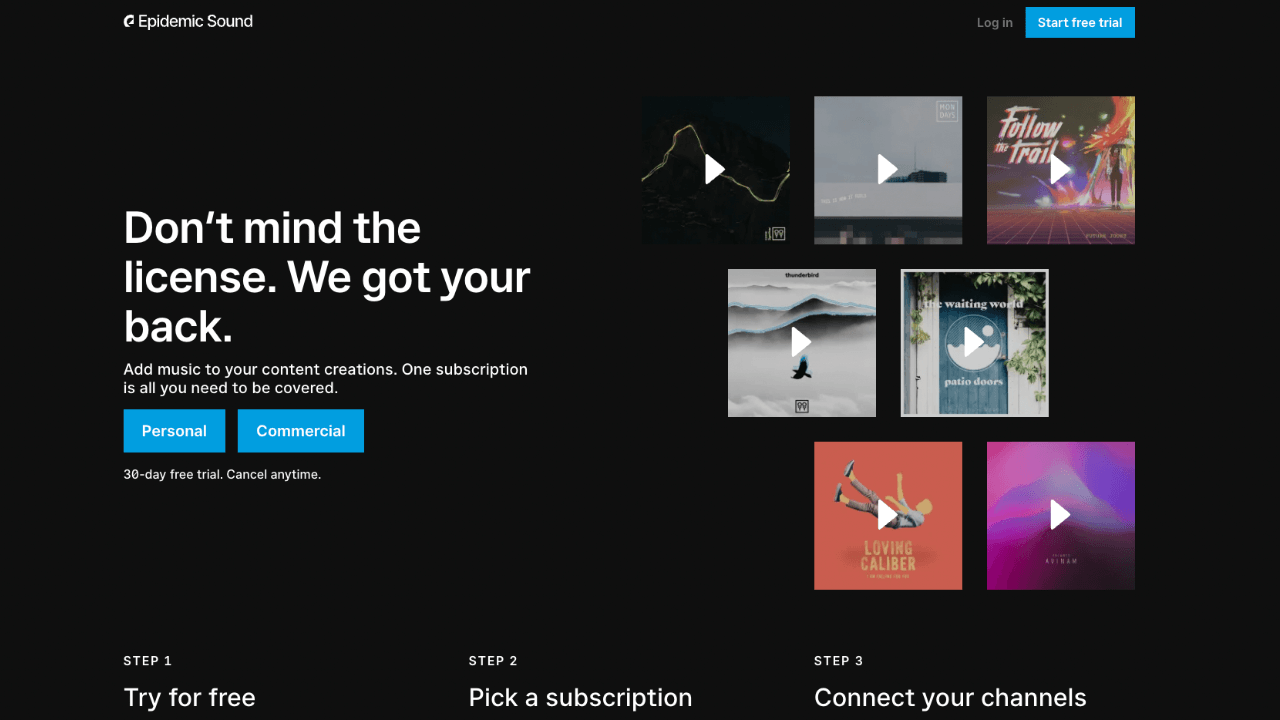Click the Start free trial button

point(1080,23)
